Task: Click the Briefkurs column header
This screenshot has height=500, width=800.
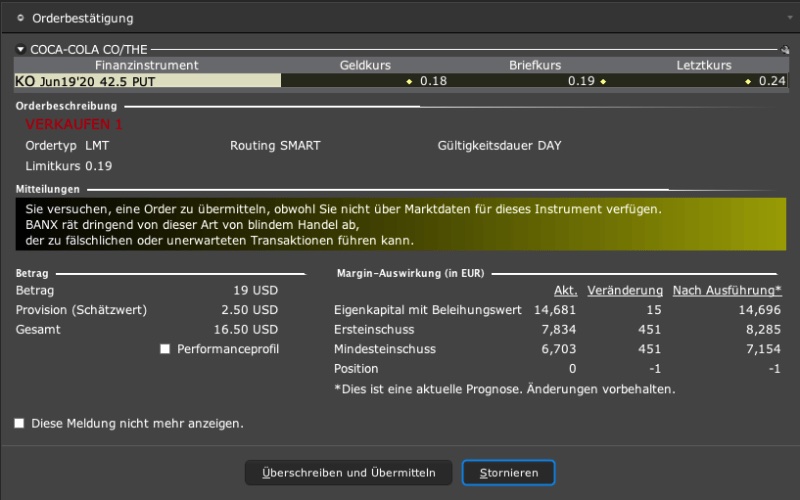Action: [535, 65]
